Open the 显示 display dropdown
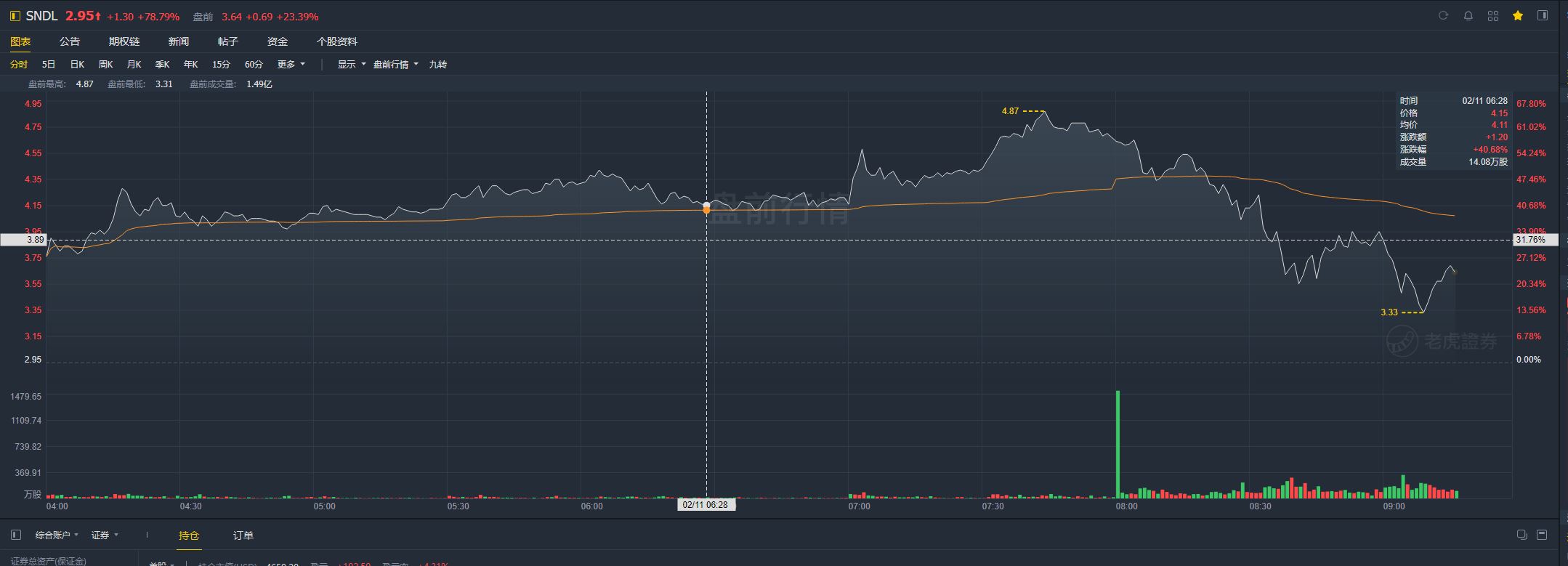This screenshot has width=1568, height=566. pos(352,65)
